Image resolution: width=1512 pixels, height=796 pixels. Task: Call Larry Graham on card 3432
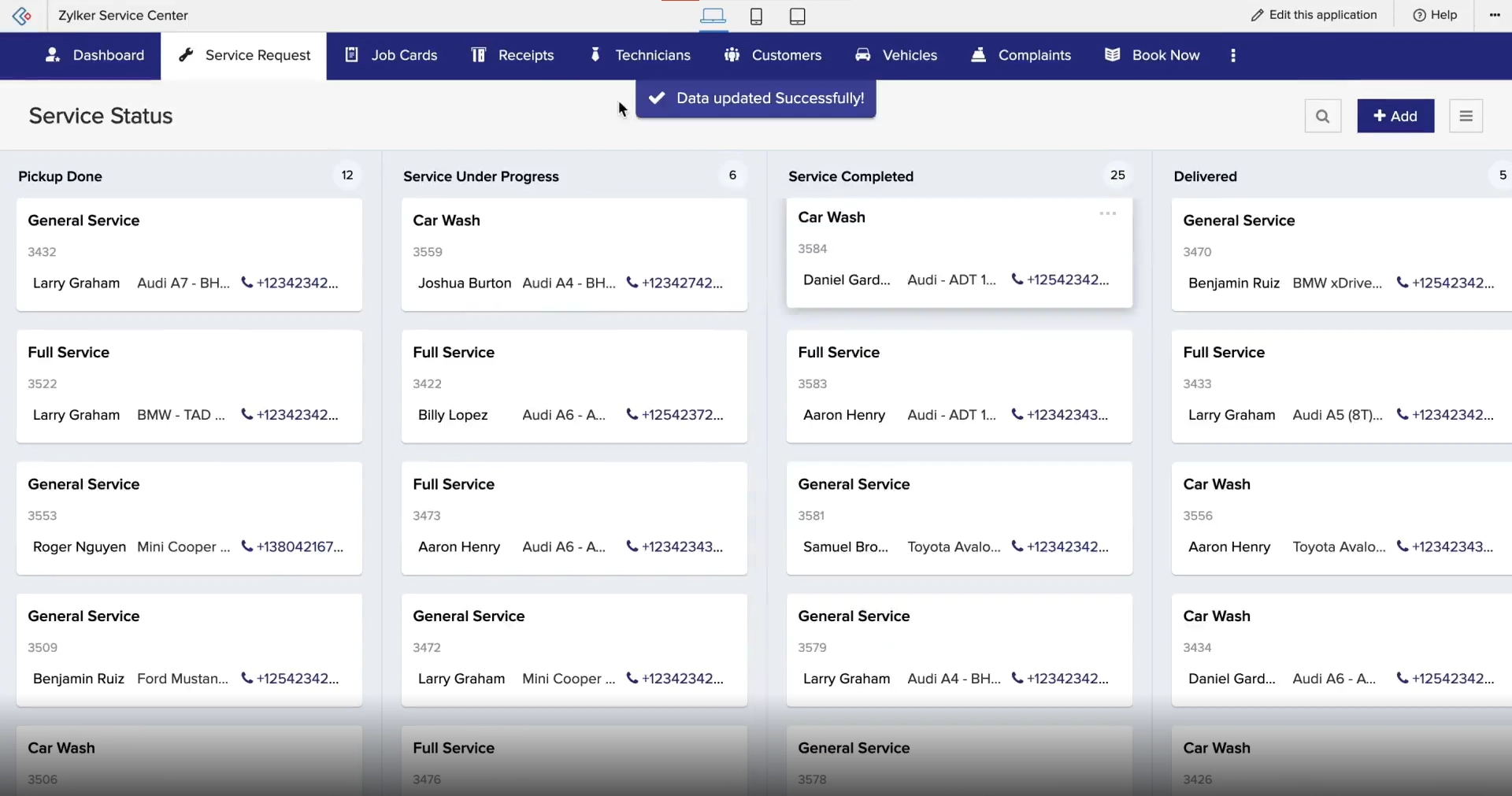pos(290,283)
